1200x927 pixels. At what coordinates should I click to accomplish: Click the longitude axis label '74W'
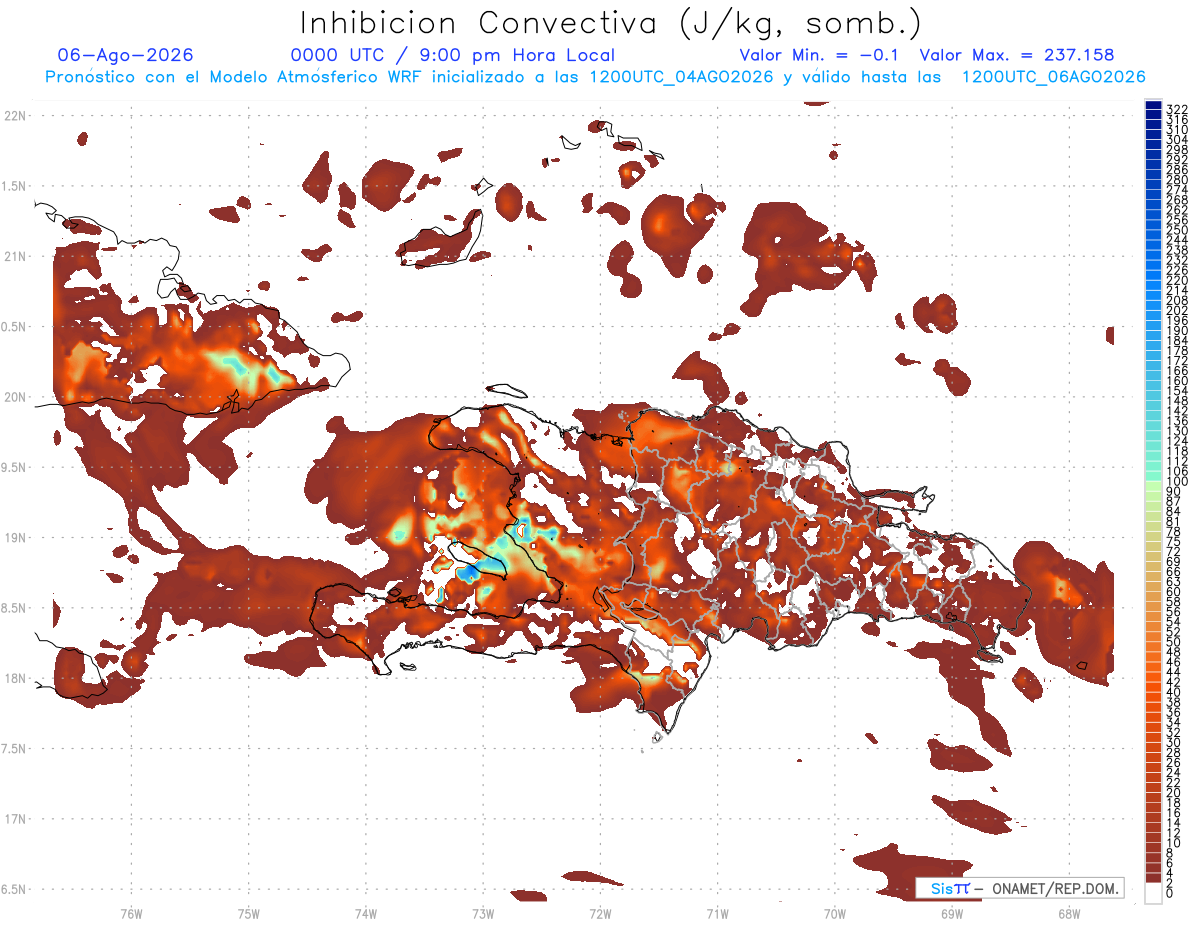[x=366, y=913]
